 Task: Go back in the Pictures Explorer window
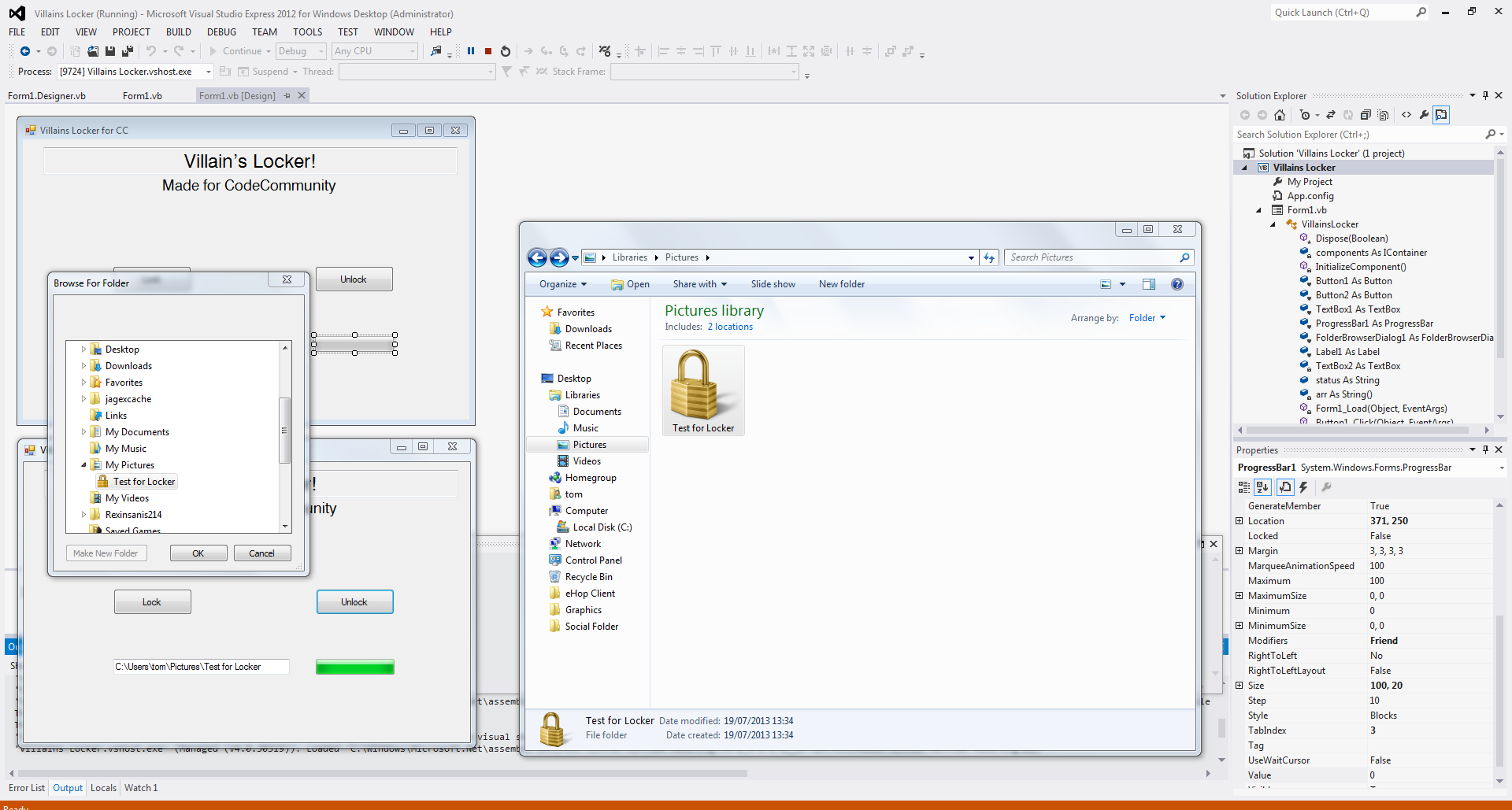[537, 257]
